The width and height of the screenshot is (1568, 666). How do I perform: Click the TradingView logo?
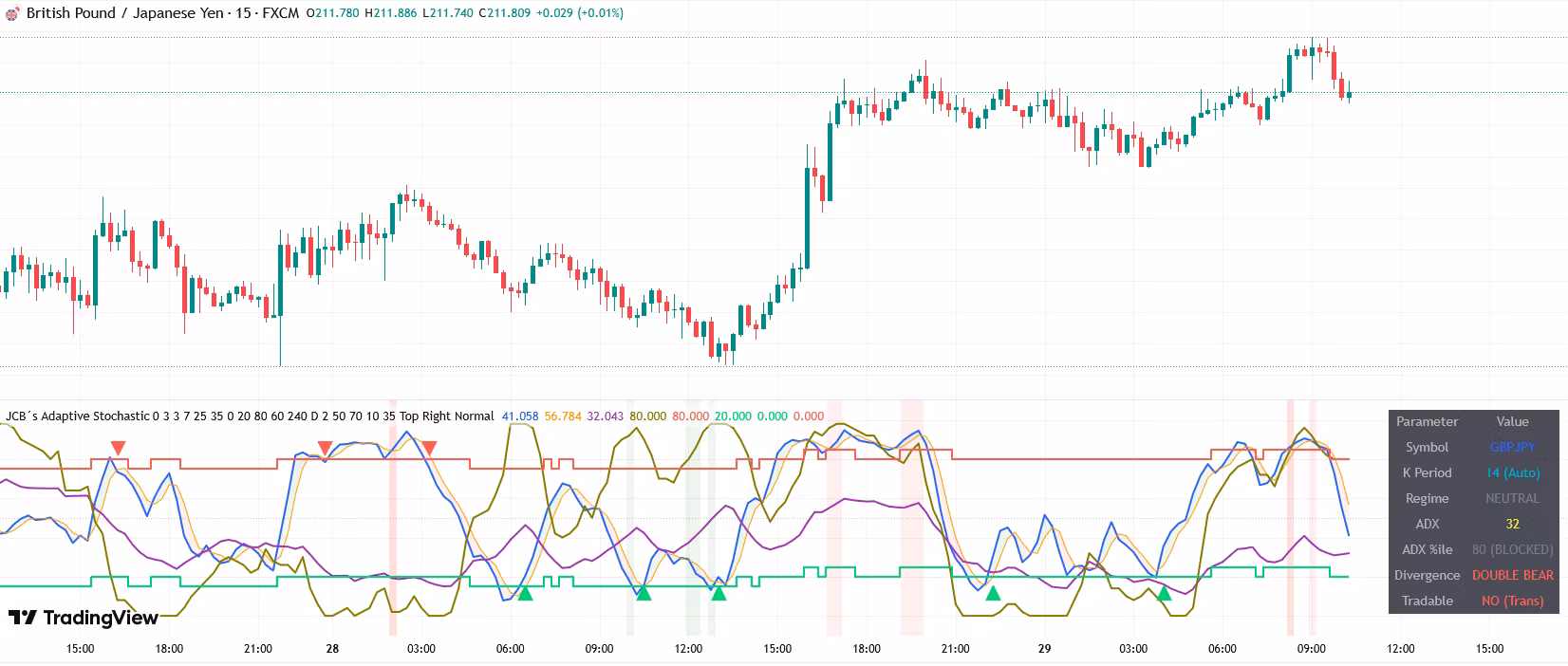pos(83,618)
